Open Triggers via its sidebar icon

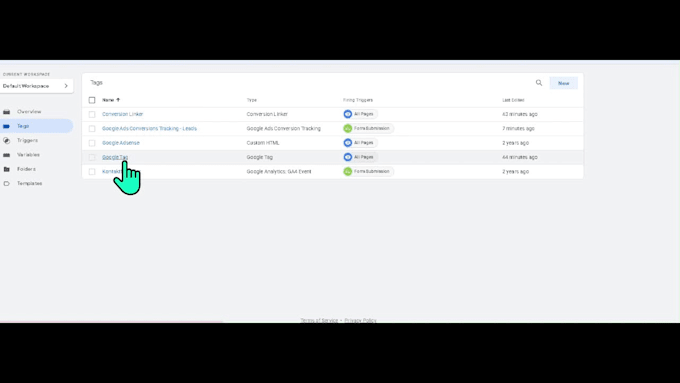tap(7, 141)
